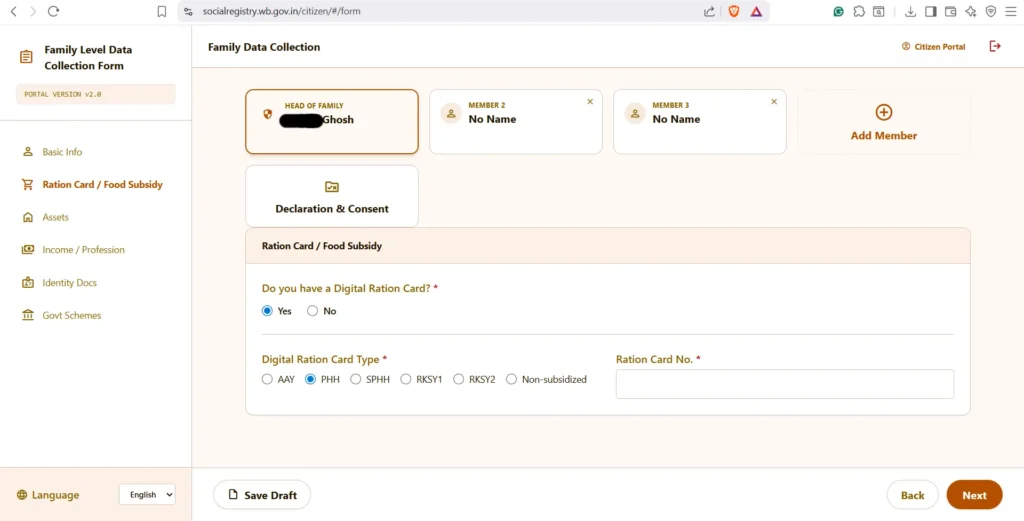Choose AAY ration card type
Viewport: 1024px width, 521px height.
click(x=267, y=379)
